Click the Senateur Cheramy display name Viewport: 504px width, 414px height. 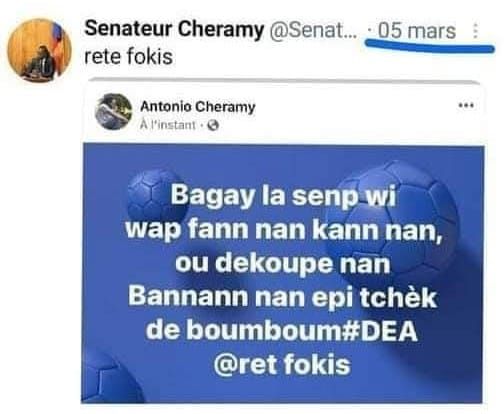click(174, 29)
